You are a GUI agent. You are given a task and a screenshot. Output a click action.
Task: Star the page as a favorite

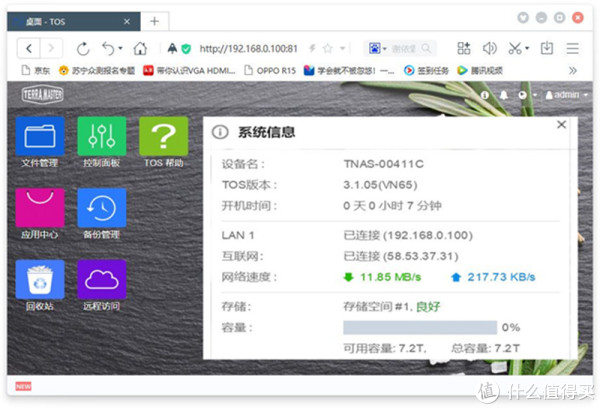coord(327,48)
